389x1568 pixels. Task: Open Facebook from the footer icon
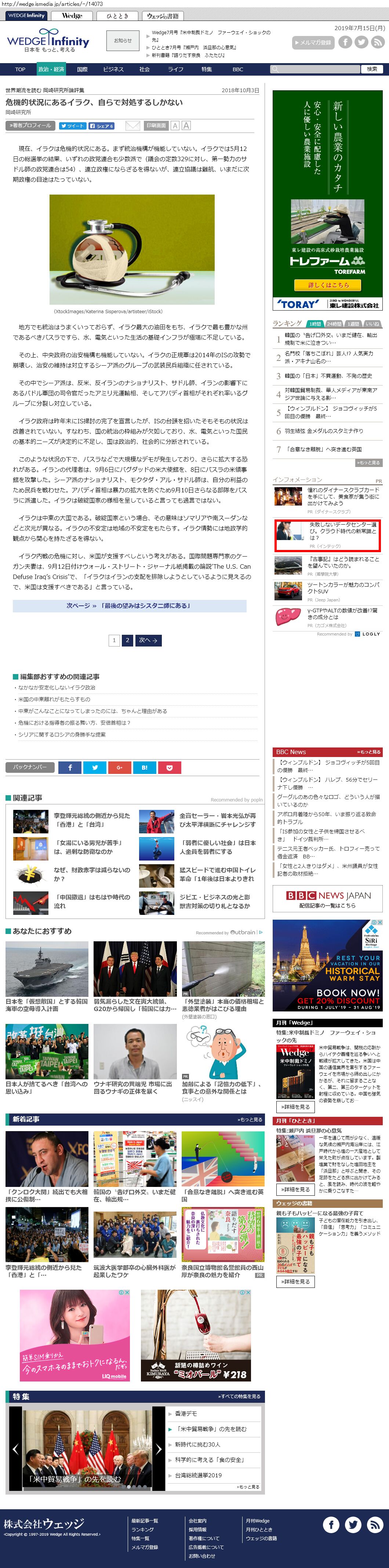click(331, 1524)
